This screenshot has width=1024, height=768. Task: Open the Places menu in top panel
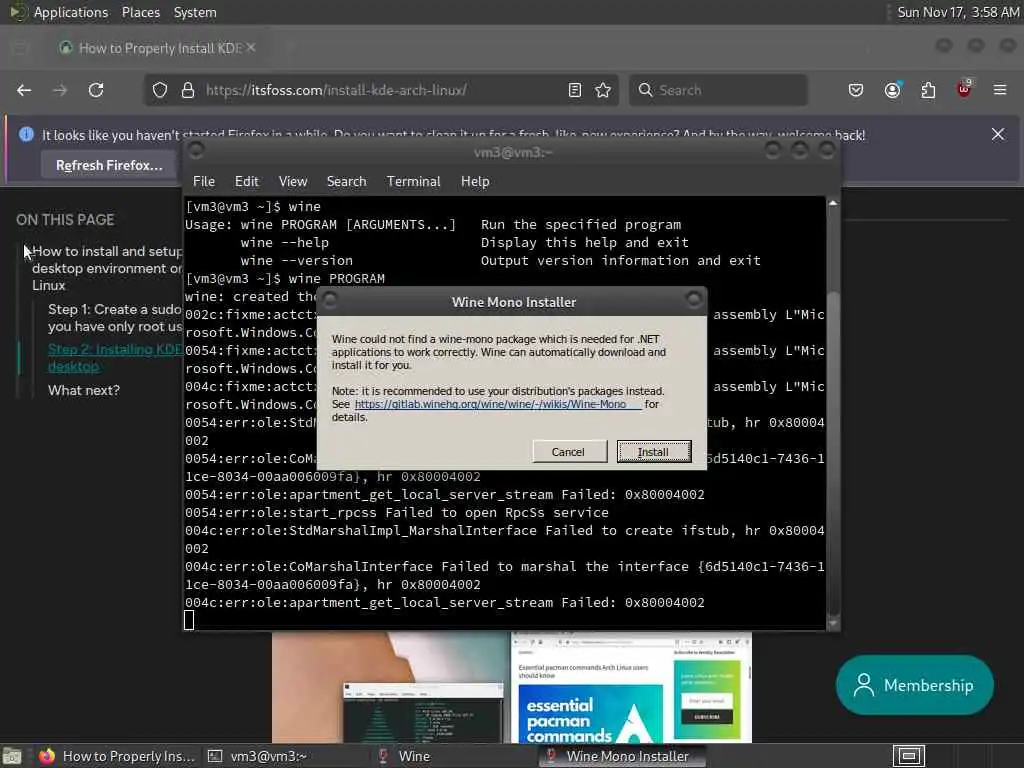click(140, 12)
